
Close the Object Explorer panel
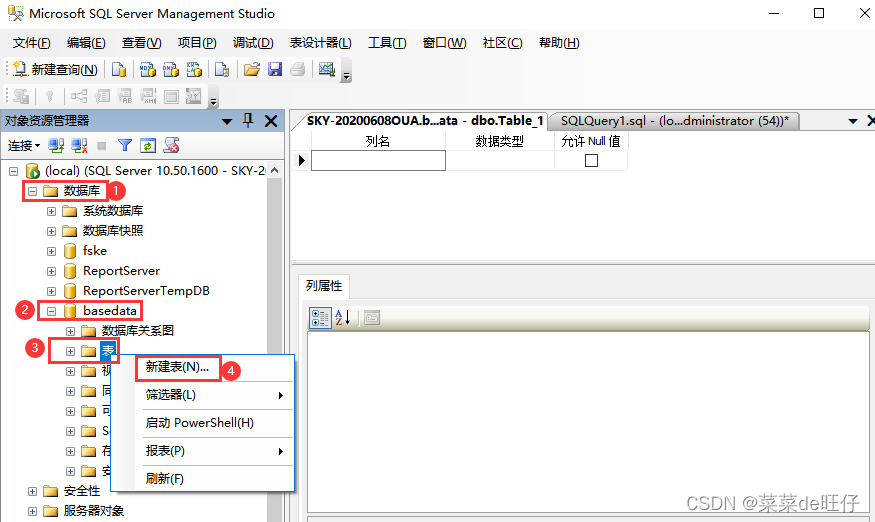point(271,121)
